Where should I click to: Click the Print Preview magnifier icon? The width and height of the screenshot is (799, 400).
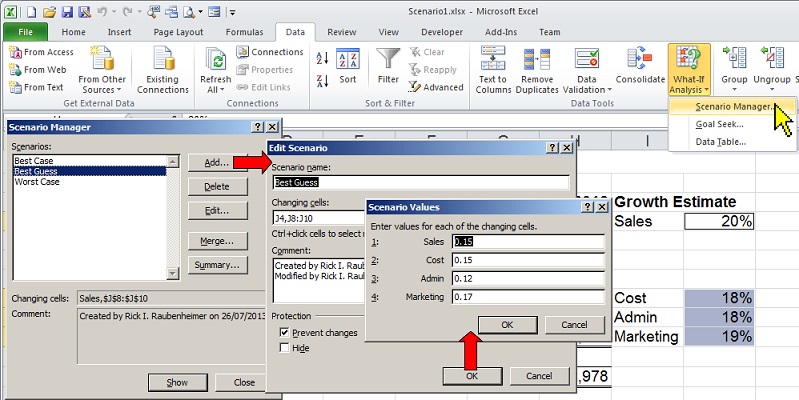190,11
